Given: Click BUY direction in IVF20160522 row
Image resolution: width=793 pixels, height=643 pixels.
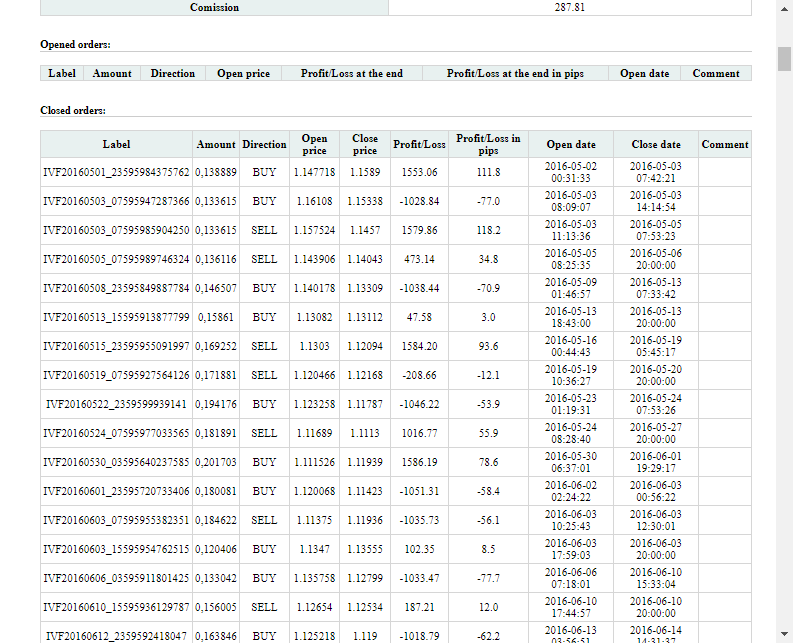Looking at the screenshot, I should pyautogui.click(x=264, y=404).
